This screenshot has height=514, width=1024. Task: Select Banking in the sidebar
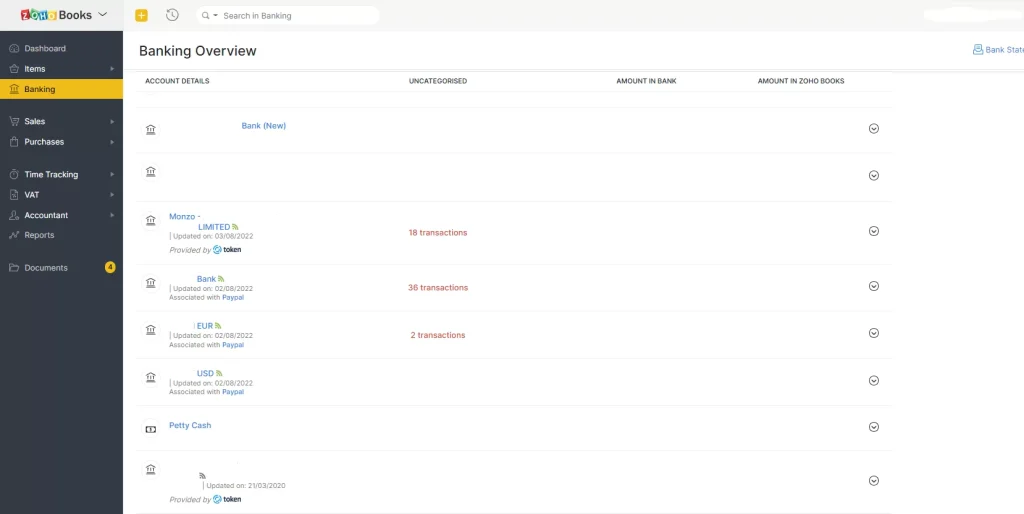pyautogui.click(x=61, y=89)
